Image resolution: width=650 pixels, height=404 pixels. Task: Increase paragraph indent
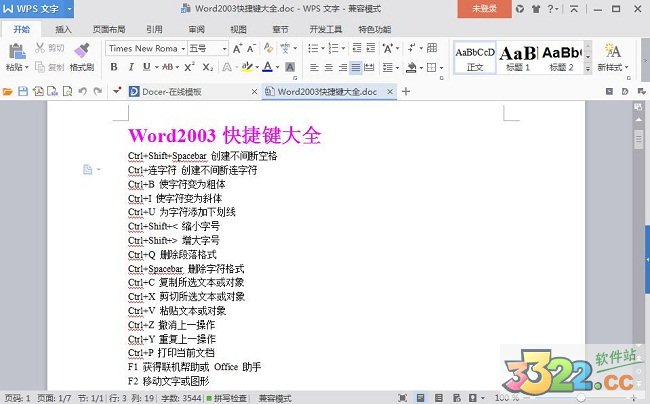coord(371,48)
